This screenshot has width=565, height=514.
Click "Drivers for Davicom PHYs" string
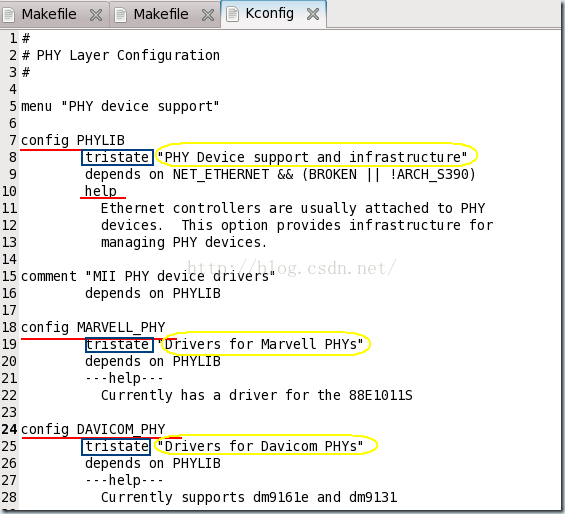pos(261,446)
